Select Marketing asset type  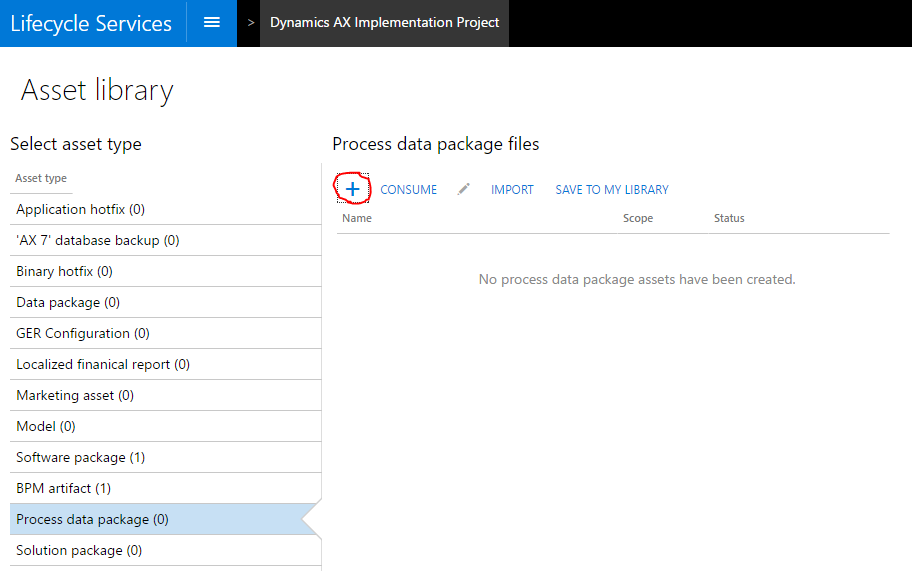pos(75,396)
